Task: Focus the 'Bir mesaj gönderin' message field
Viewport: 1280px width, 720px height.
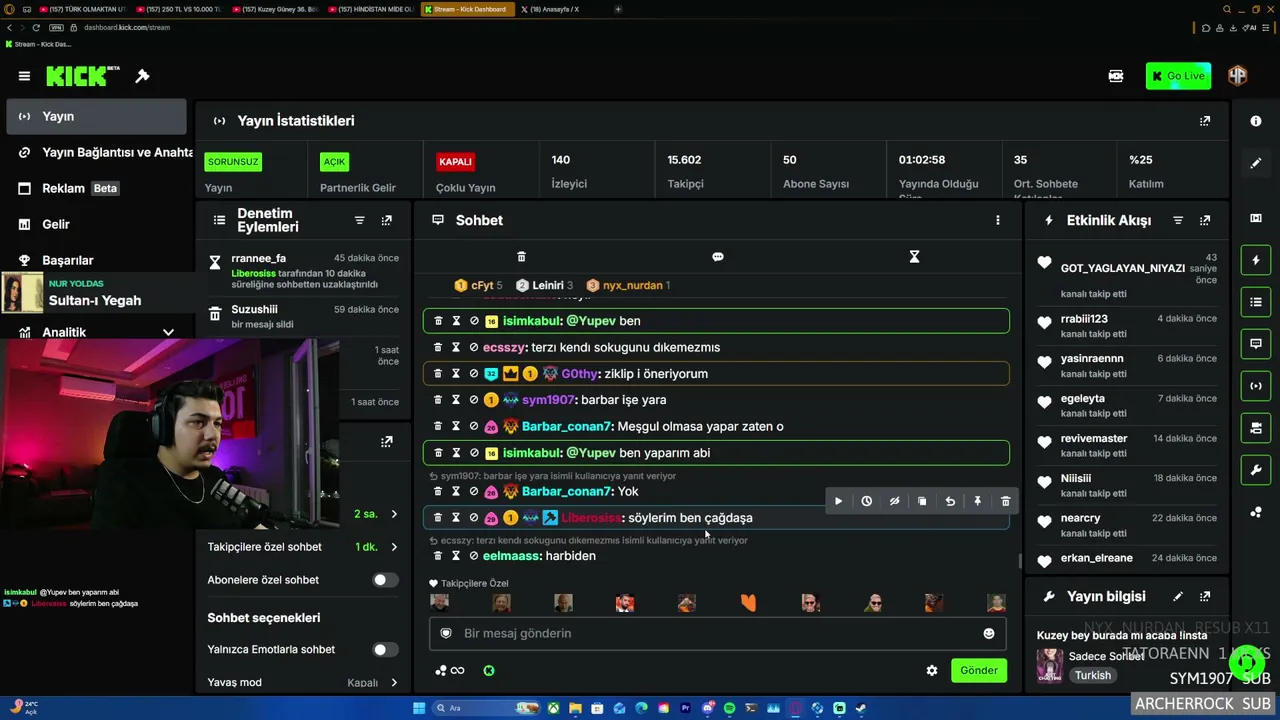Action: [x=717, y=633]
